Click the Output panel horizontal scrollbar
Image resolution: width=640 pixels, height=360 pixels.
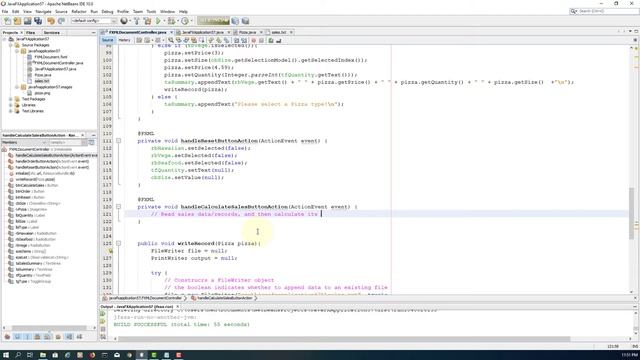pyautogui.click(x=344, y=339)
